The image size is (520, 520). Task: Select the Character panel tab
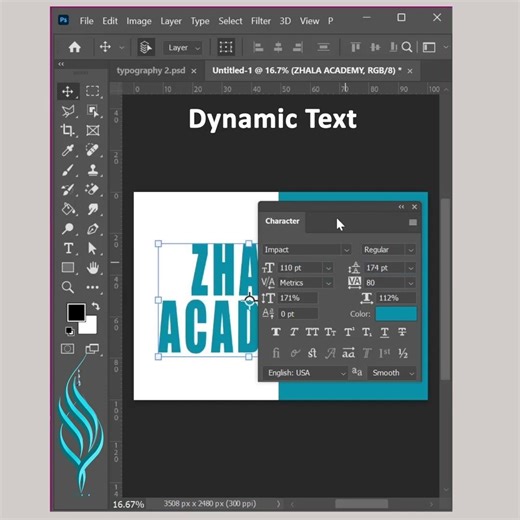tap(282, 221)
